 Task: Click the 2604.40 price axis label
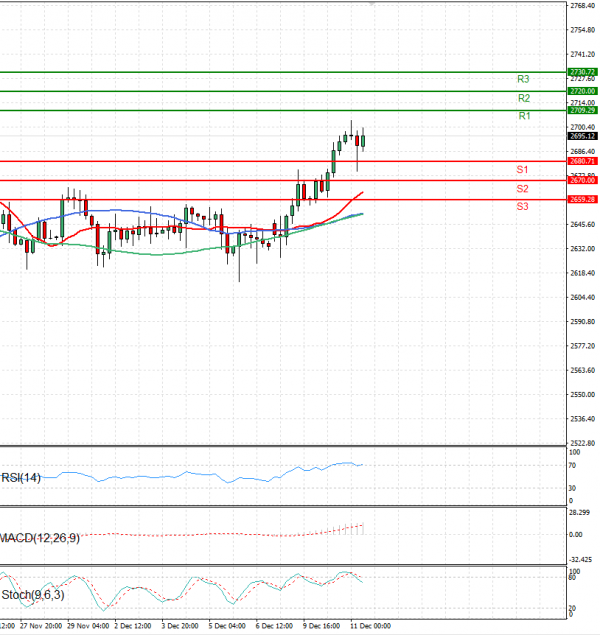tap(583, 297)
